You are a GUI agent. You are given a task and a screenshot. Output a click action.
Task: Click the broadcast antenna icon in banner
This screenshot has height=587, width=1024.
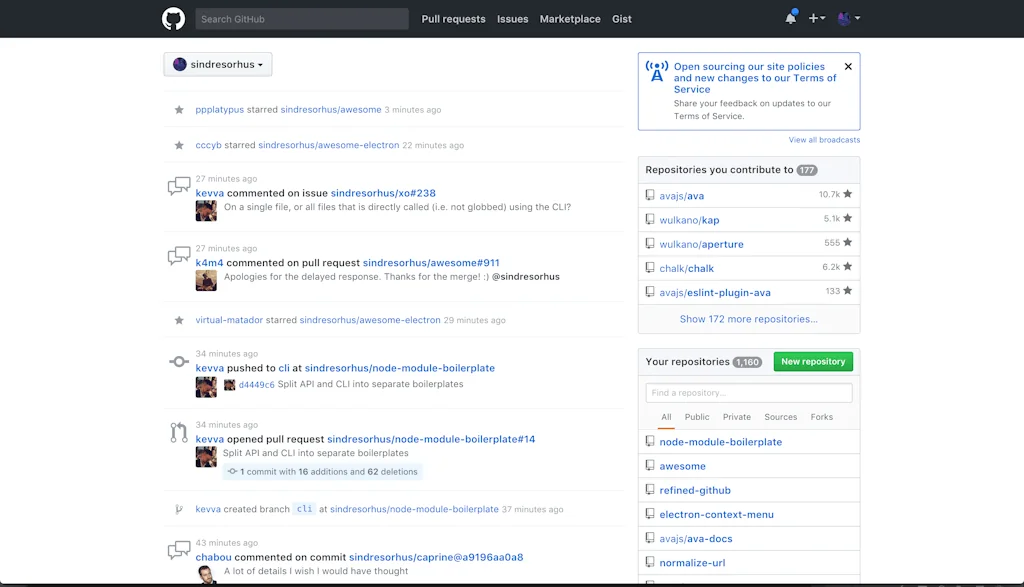[656, 72]
